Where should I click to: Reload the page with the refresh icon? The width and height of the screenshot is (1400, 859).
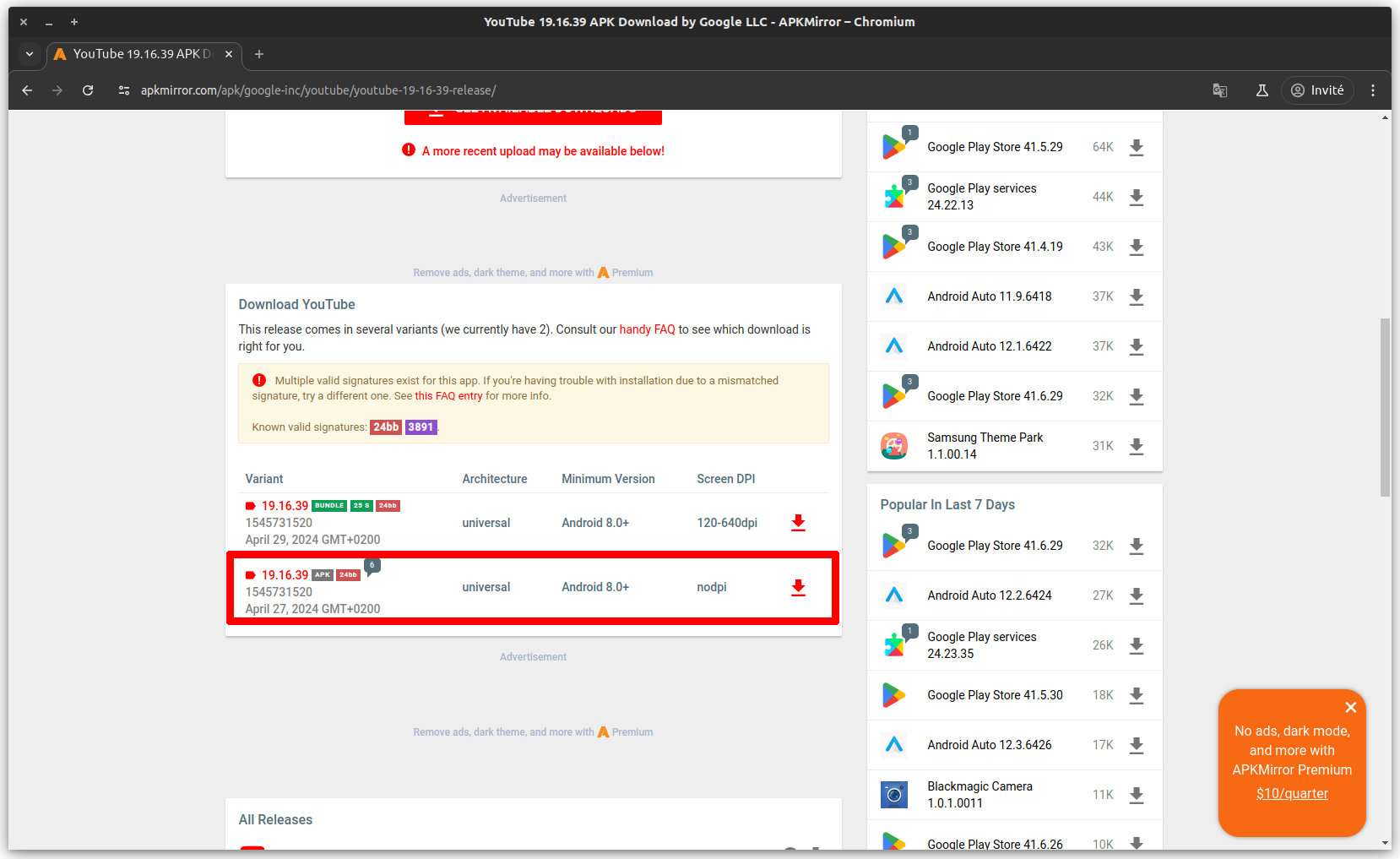pos(88,90)
